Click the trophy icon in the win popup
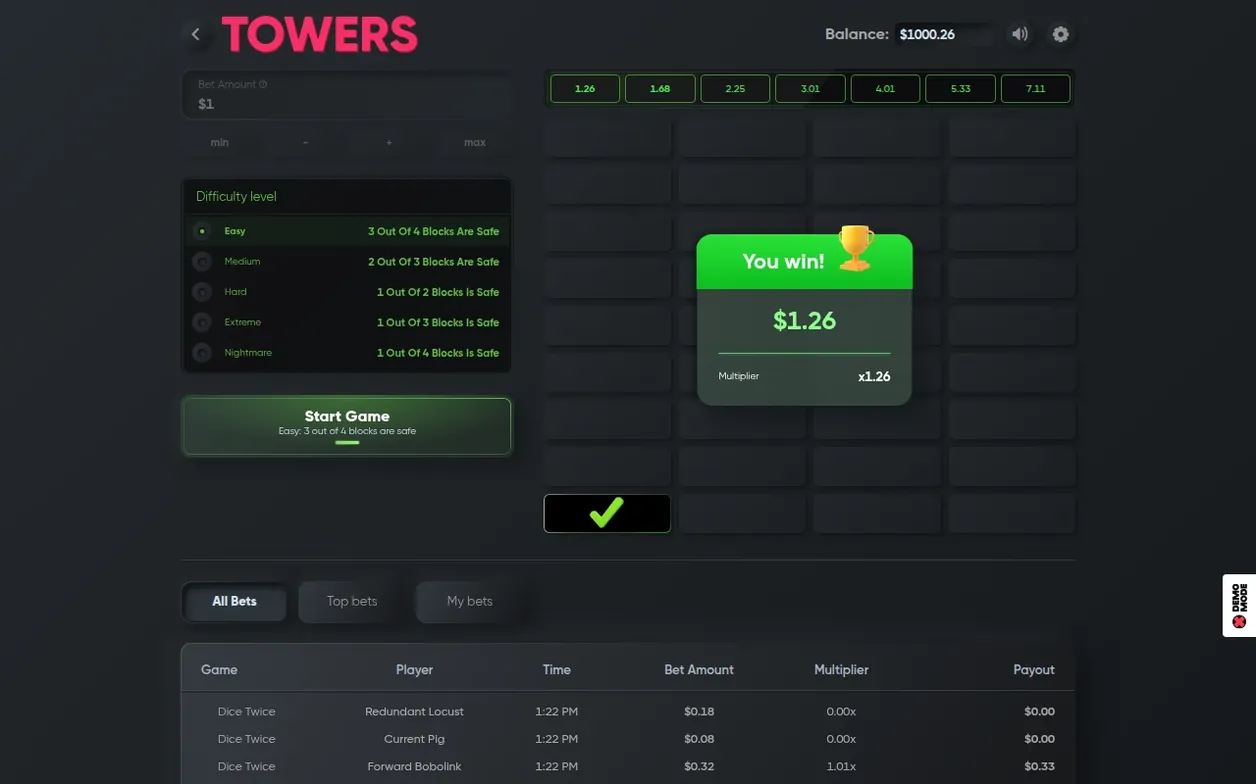The image size is (1256, 784). (855, 248)
